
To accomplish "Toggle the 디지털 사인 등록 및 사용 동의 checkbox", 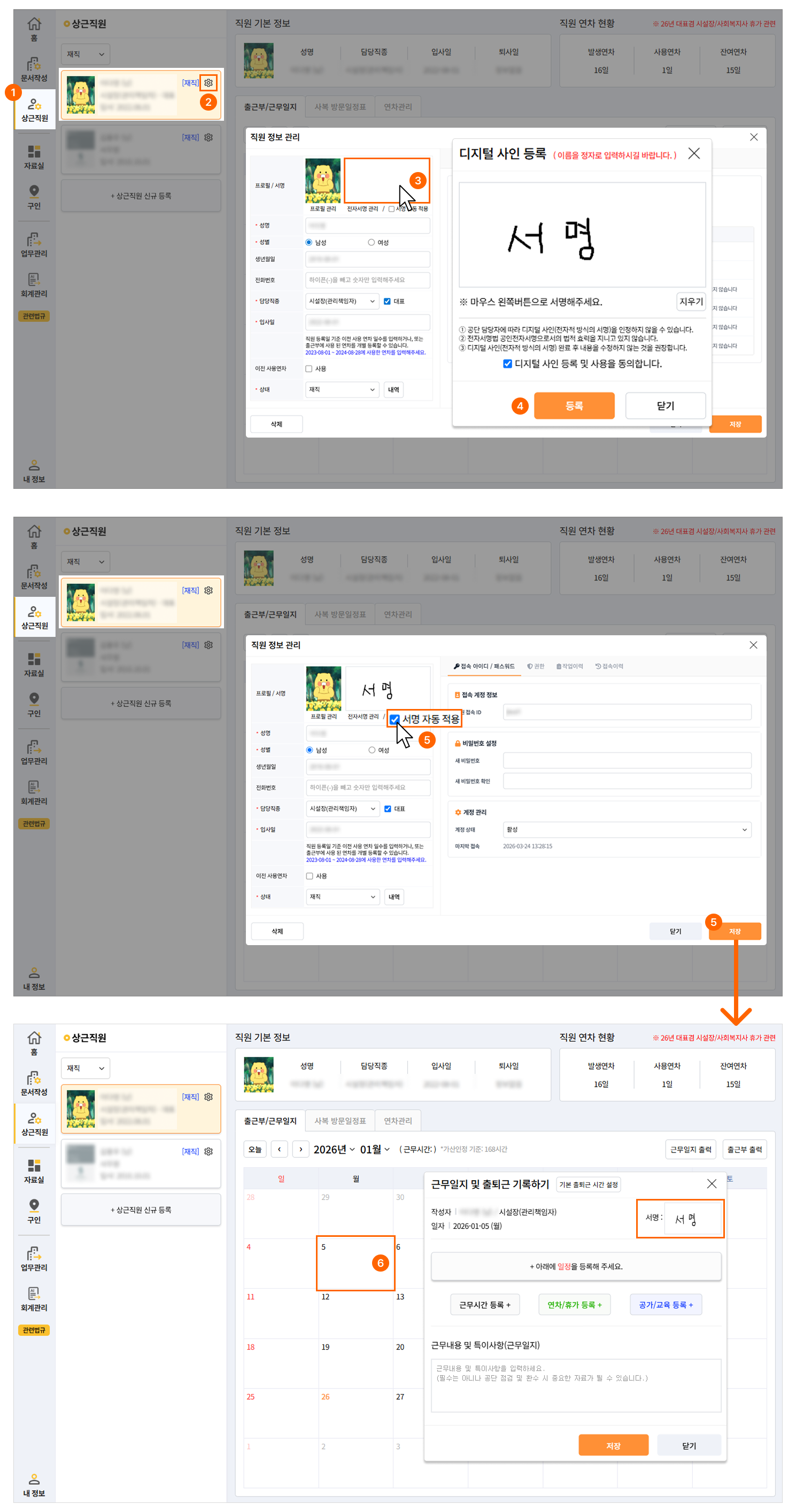I will pos(507,364).
